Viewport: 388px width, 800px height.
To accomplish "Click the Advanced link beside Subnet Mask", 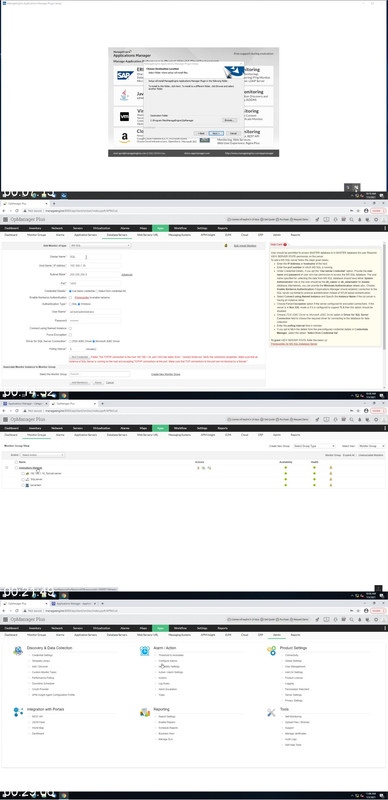I will click(x=127, y=274).
